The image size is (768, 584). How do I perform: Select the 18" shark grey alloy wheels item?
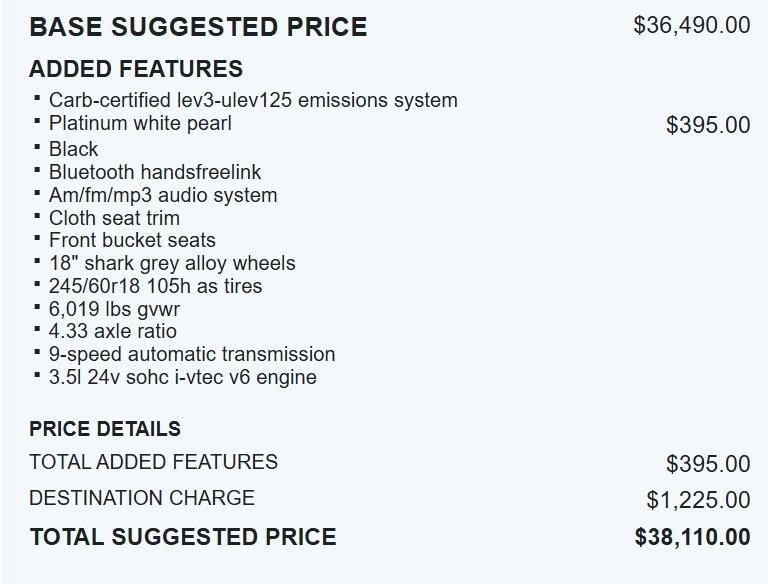[172, 263]
